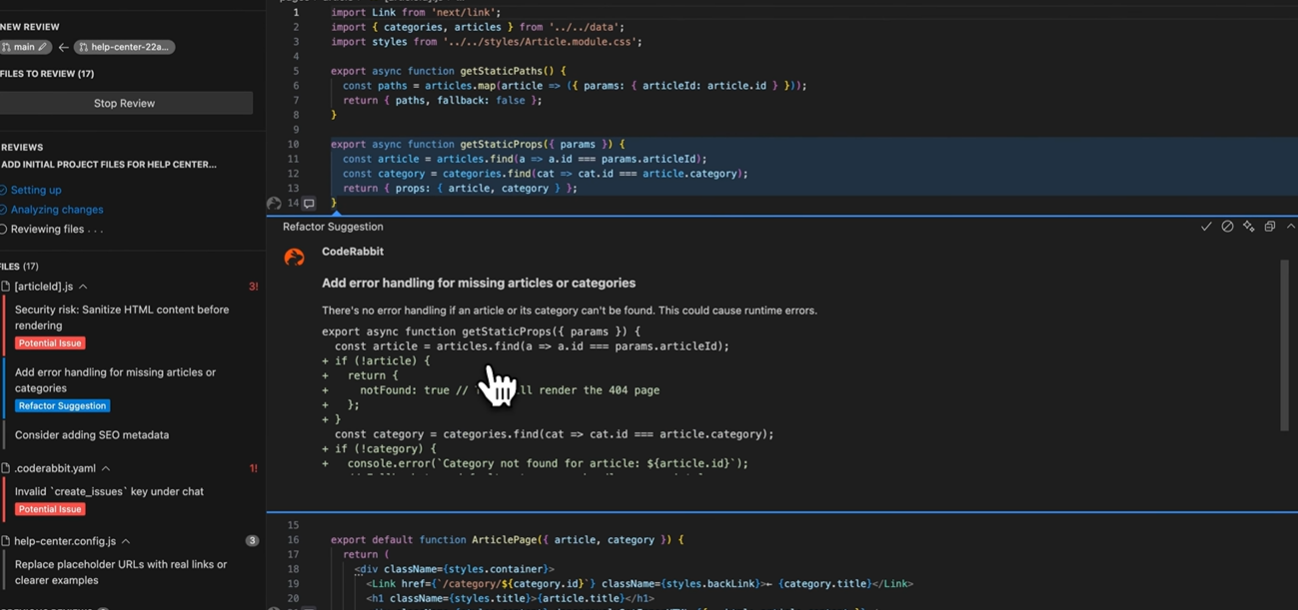Select the help-center-22a branch pill
This screenshot has width=1298, height=610.
click(124, 47)
